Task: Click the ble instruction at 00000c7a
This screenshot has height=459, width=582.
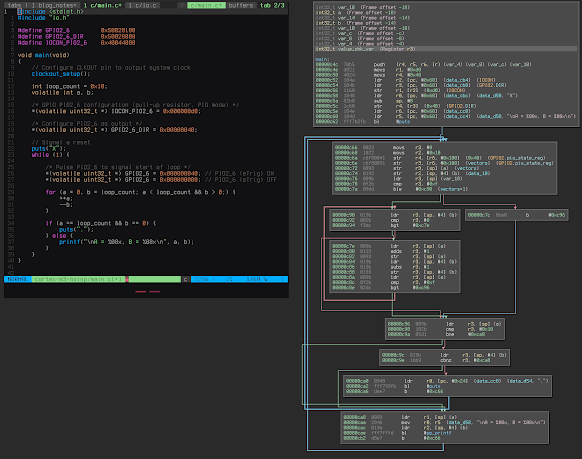Action: coord(402,189)
